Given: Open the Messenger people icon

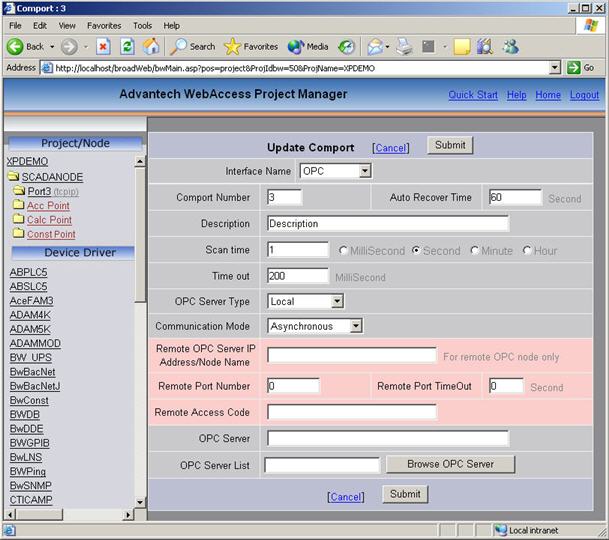Looking at the screenshot, I should (x=510, y=47).
